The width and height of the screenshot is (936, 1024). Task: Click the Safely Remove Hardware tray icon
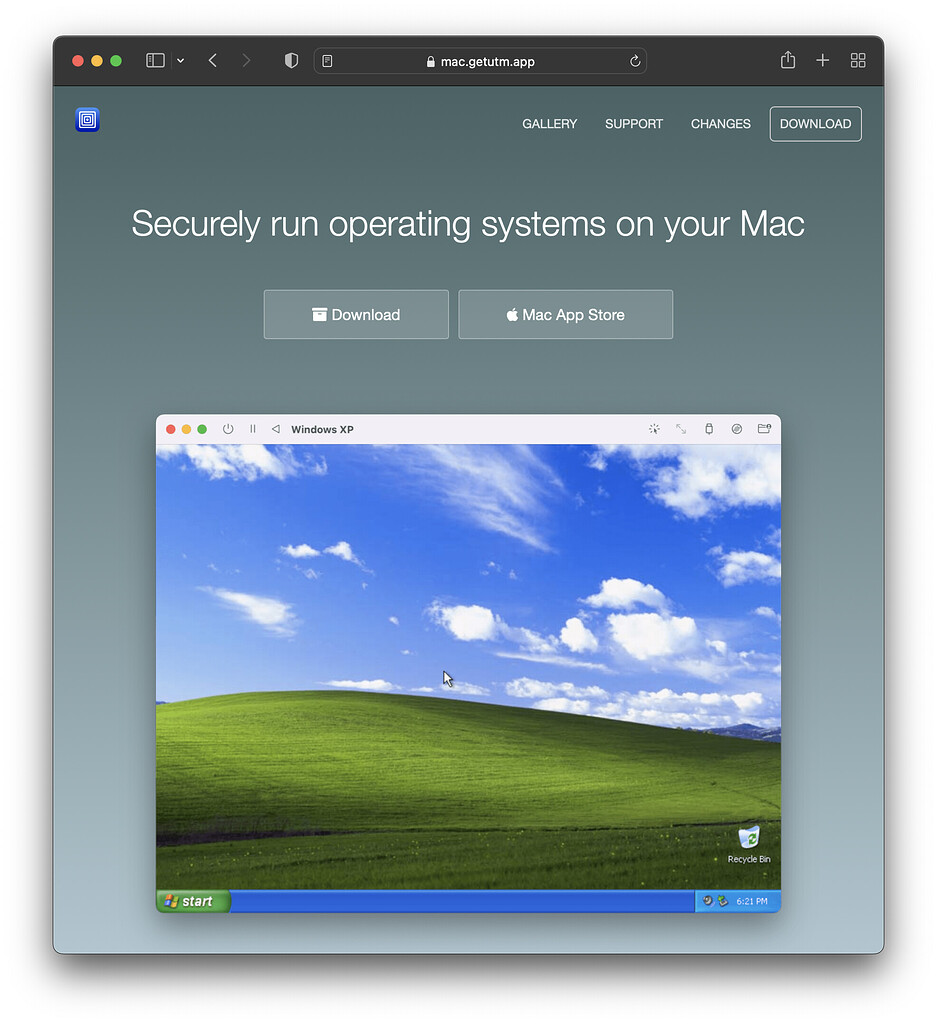(x=724, y=901)
